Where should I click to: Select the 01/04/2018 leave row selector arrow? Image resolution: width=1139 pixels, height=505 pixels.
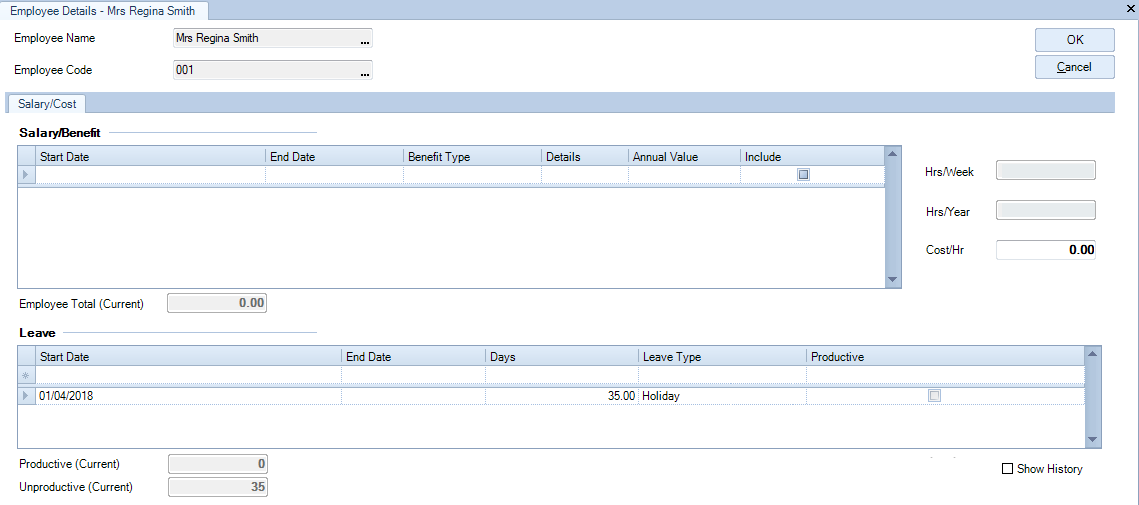click(27, 396)
